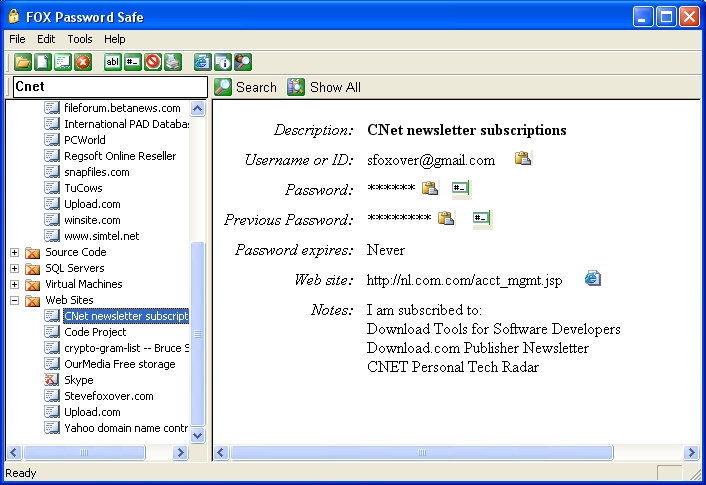Reveal the Previous Password with '#_' icon

click(481, 218)
